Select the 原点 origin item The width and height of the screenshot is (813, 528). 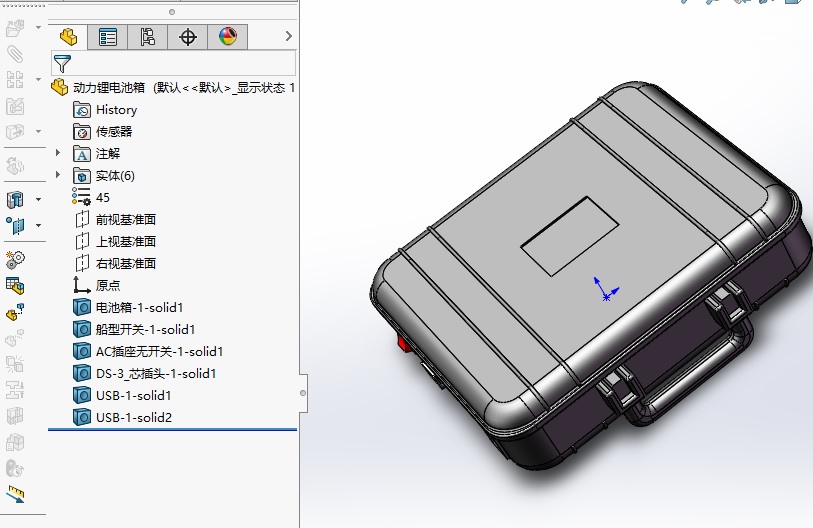pyautogui.click(x=97, y=285)
